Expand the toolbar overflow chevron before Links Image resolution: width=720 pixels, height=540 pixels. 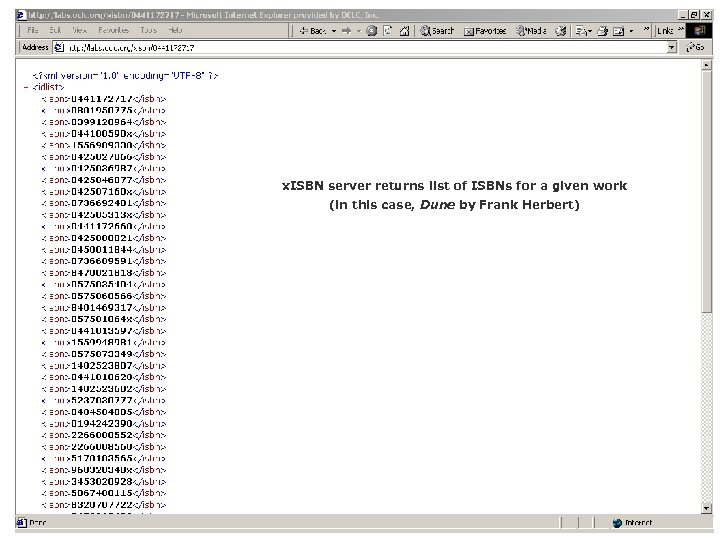pos(646,29)
